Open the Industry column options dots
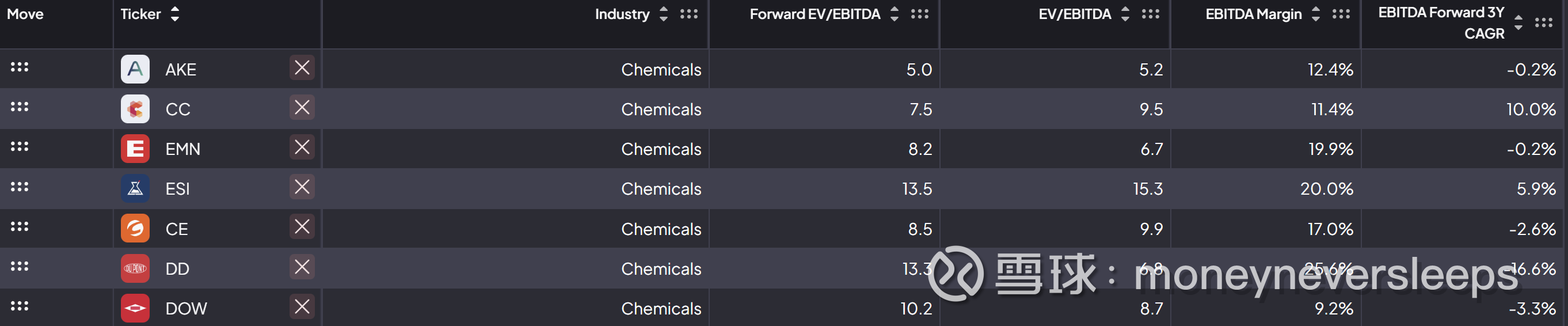Image resolution: width=1568 pixels, height=326 pixels. tap(688, 14)
